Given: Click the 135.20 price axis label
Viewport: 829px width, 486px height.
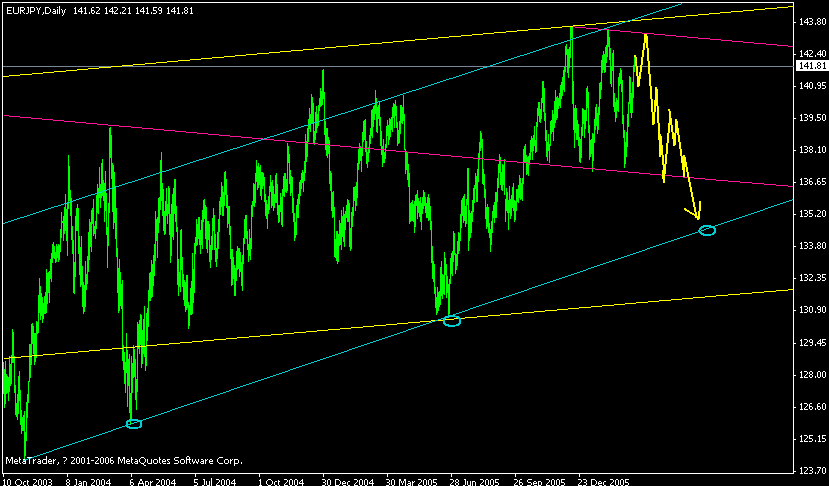Looking at the screenshot, I should [813, 214].
